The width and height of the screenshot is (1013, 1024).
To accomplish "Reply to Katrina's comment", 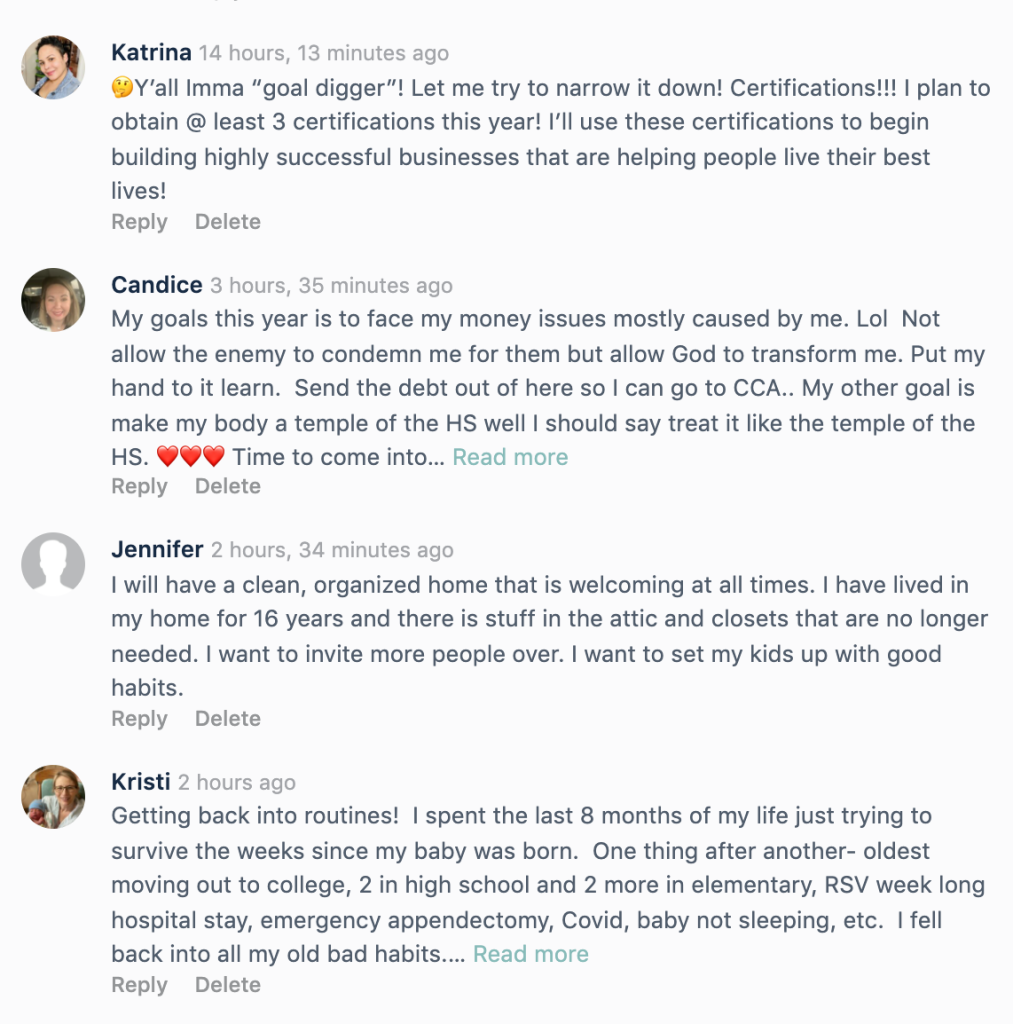I will (x=139, y=222).
